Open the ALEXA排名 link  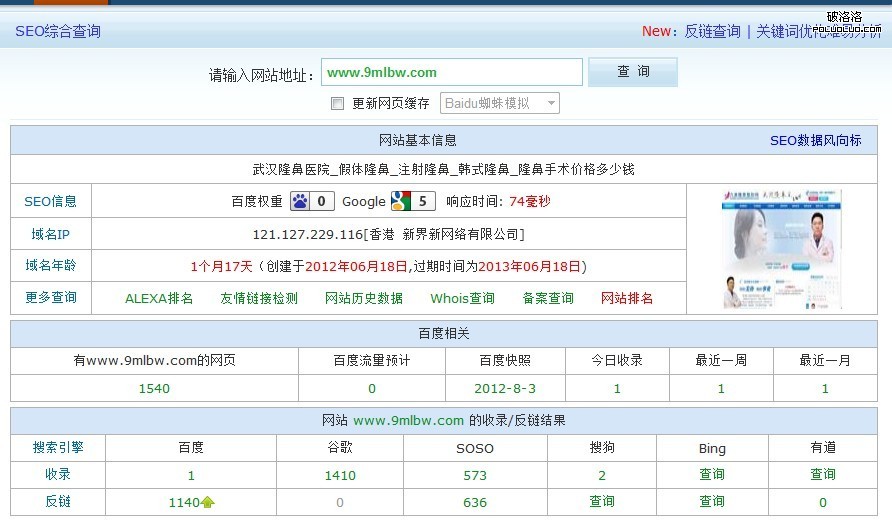coord(159,298)
